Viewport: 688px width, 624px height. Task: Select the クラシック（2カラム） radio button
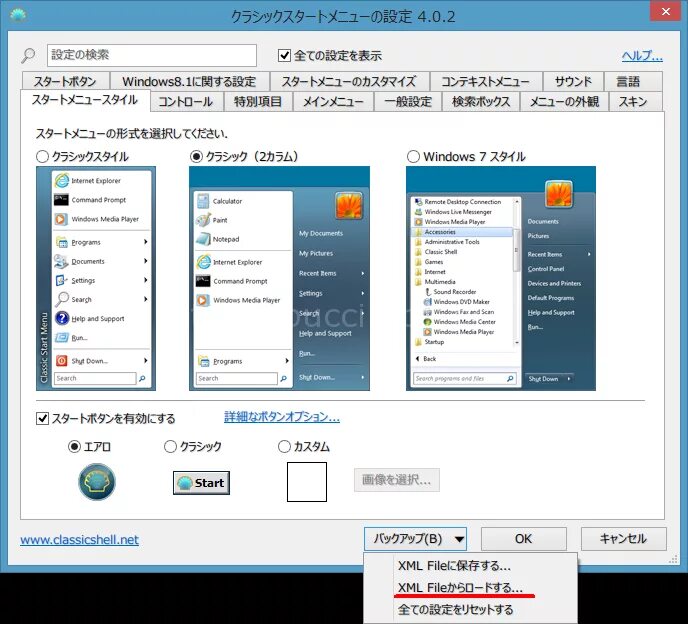point(196,157)
